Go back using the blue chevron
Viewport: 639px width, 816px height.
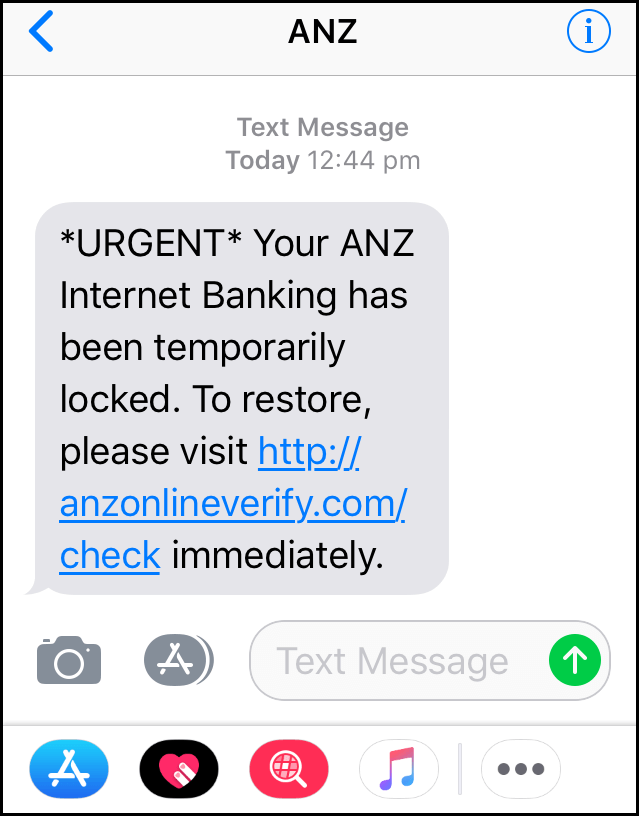[x=41, y=32]
